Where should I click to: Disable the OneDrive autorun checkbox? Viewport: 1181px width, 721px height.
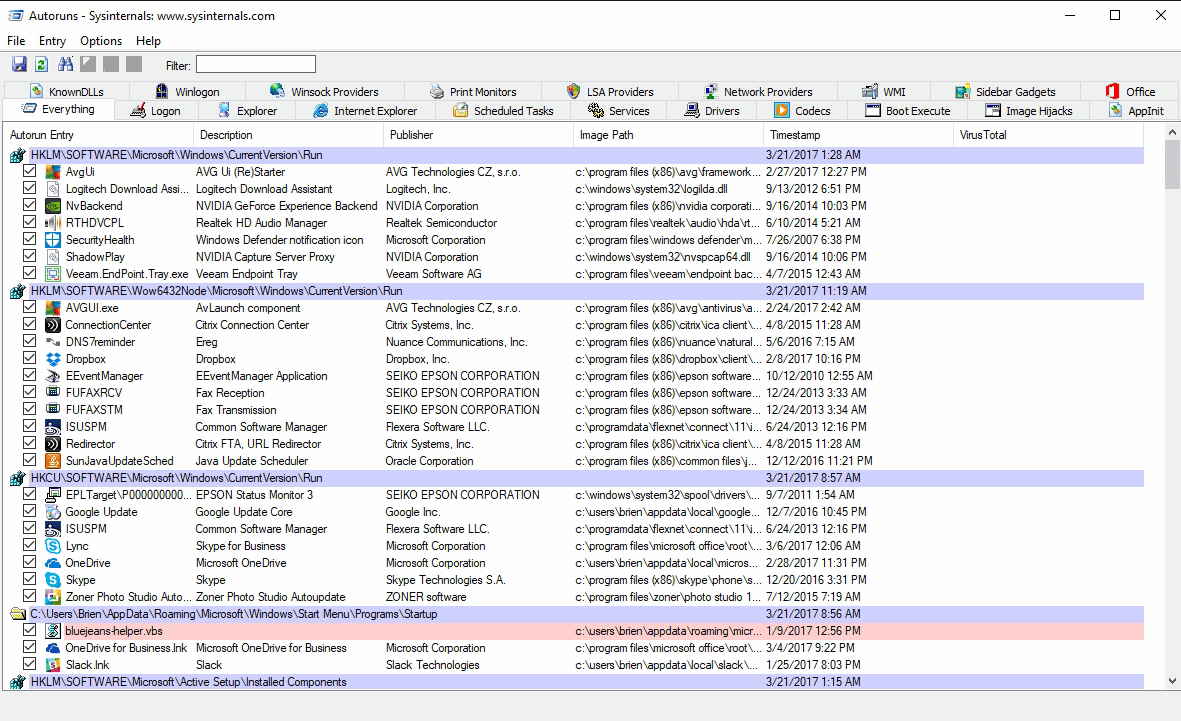click(30, 563)
